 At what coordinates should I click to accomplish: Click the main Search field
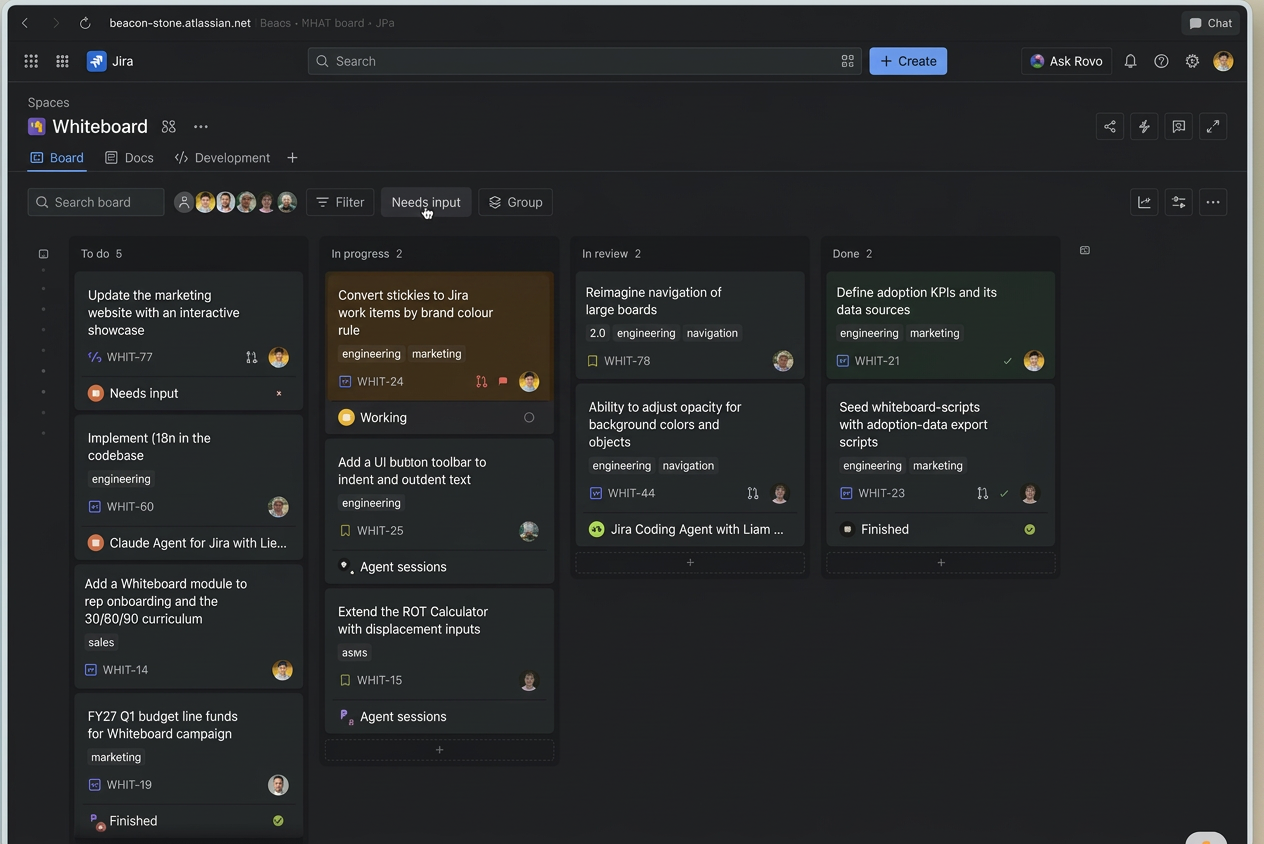click(x=585, y=61)
